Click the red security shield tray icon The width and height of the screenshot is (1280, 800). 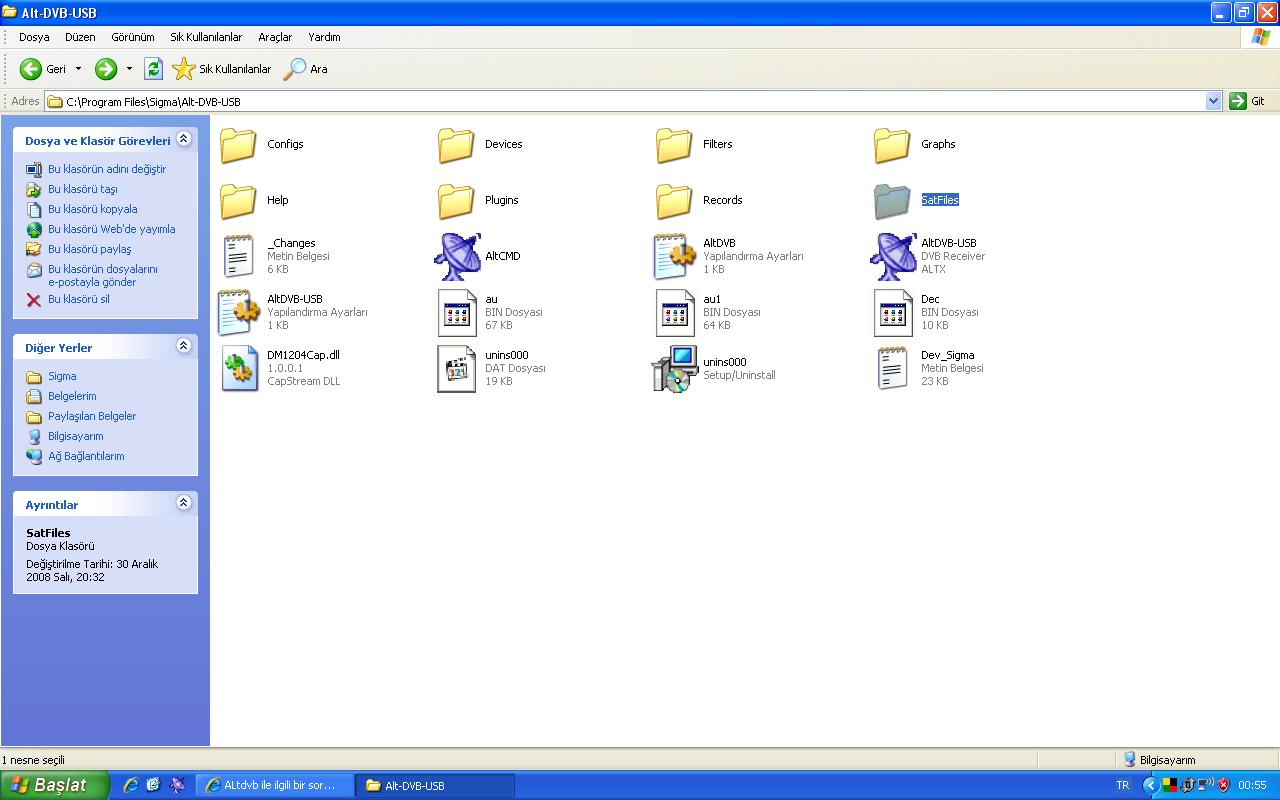1223,785
